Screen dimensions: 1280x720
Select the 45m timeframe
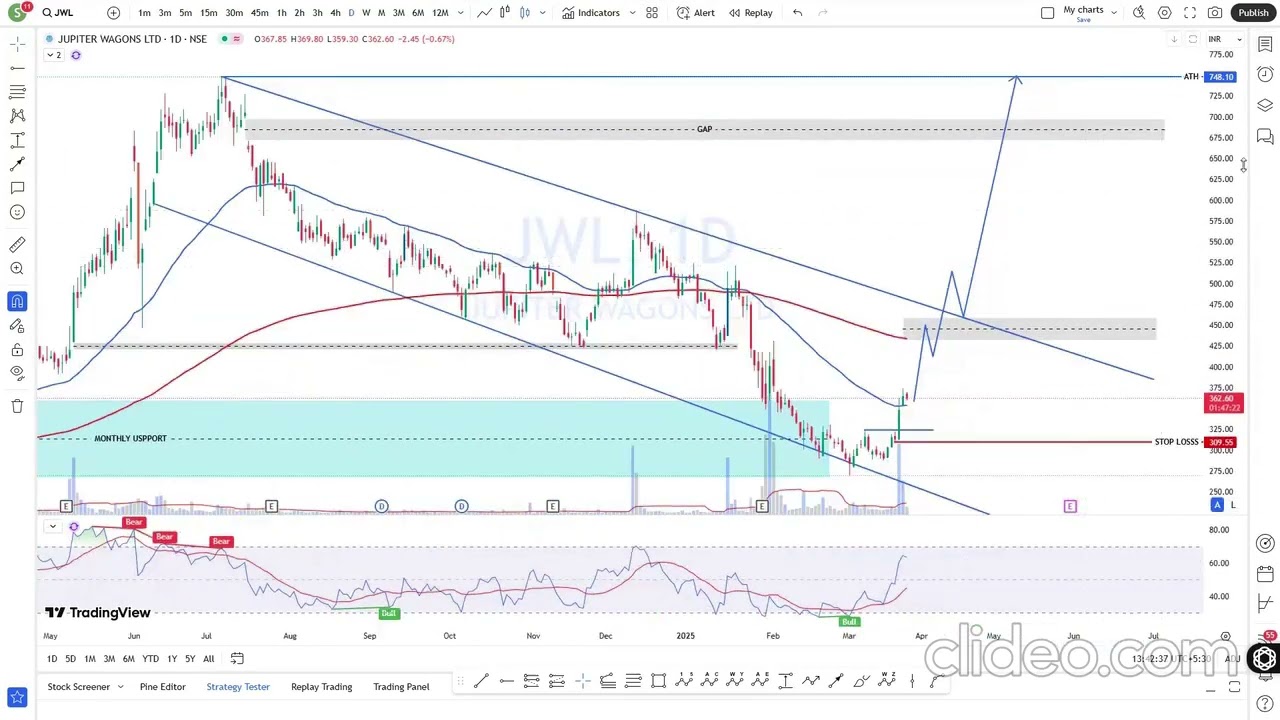pos(259,13)
